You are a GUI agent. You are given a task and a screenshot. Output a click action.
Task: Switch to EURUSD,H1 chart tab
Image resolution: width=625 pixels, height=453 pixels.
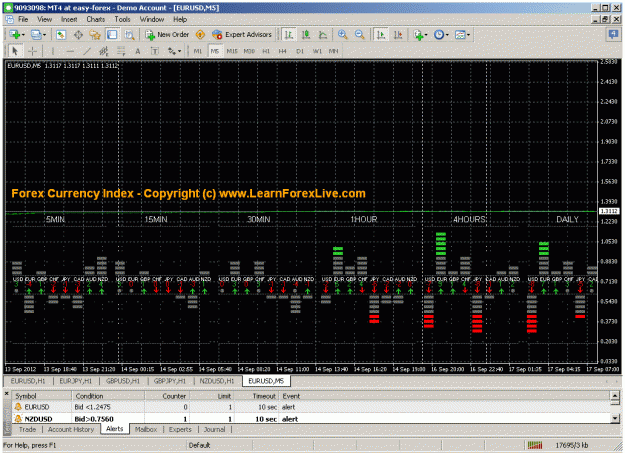[28, 381]
